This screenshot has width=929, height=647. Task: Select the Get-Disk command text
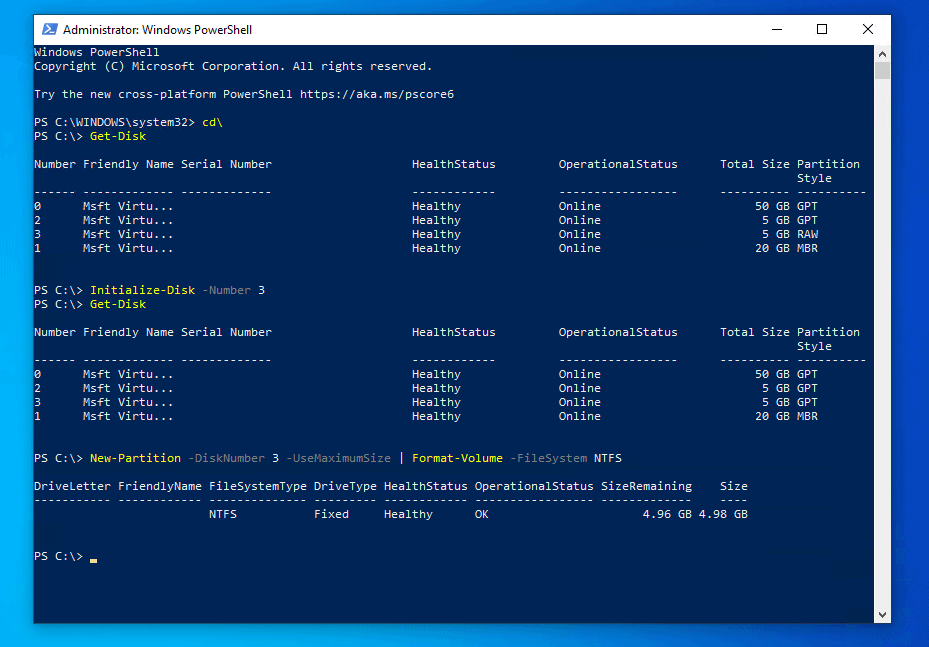[117, 135]
